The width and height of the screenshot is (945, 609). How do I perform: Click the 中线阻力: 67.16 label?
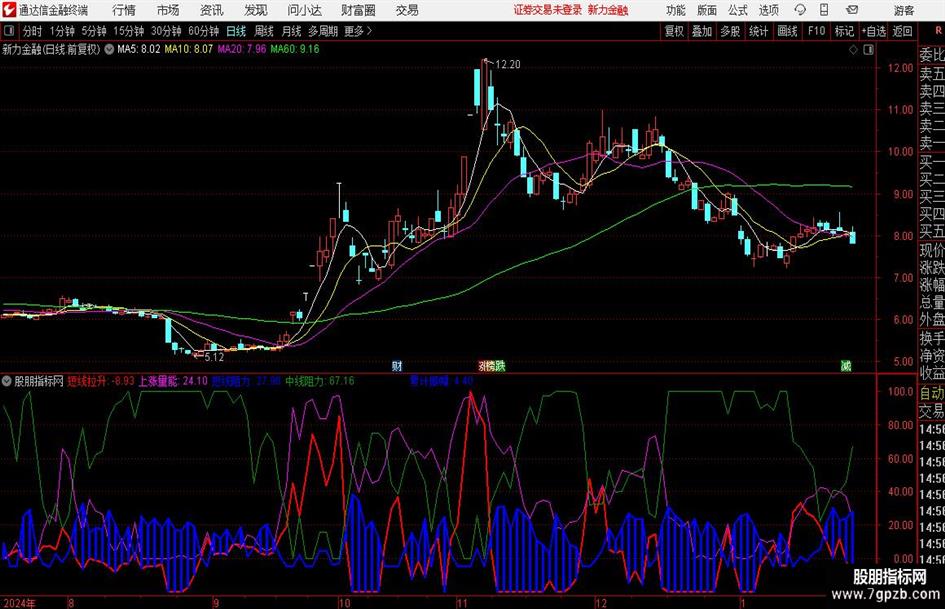click(x=320, y=381)
